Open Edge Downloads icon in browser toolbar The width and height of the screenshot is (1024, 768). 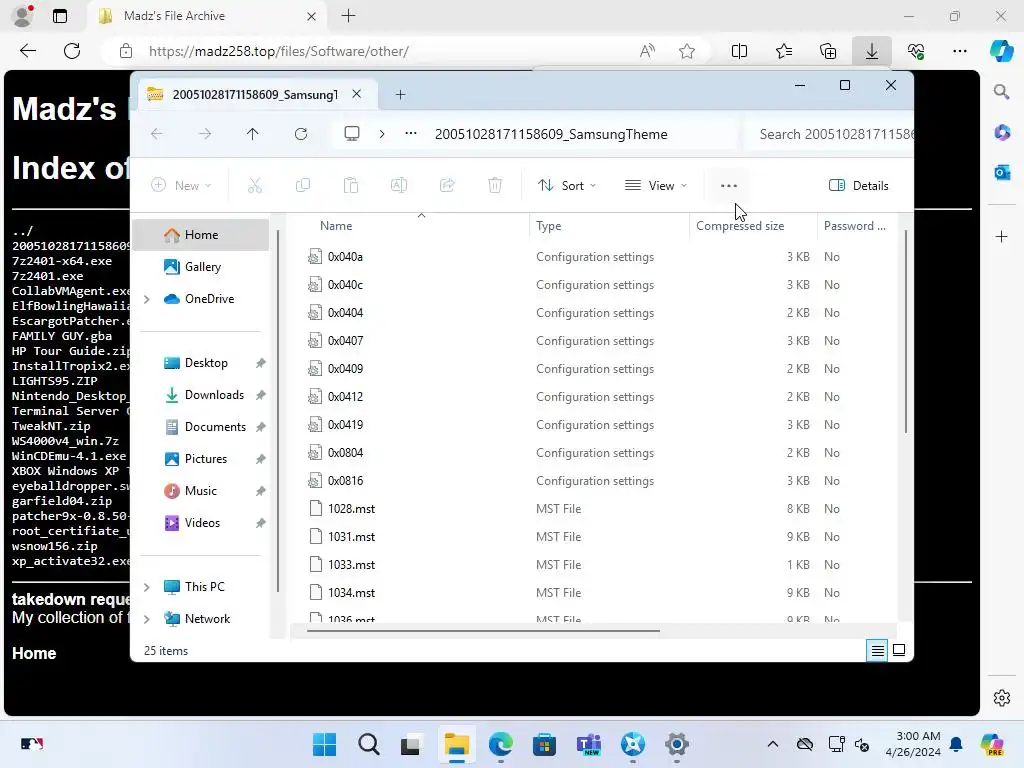872,51
